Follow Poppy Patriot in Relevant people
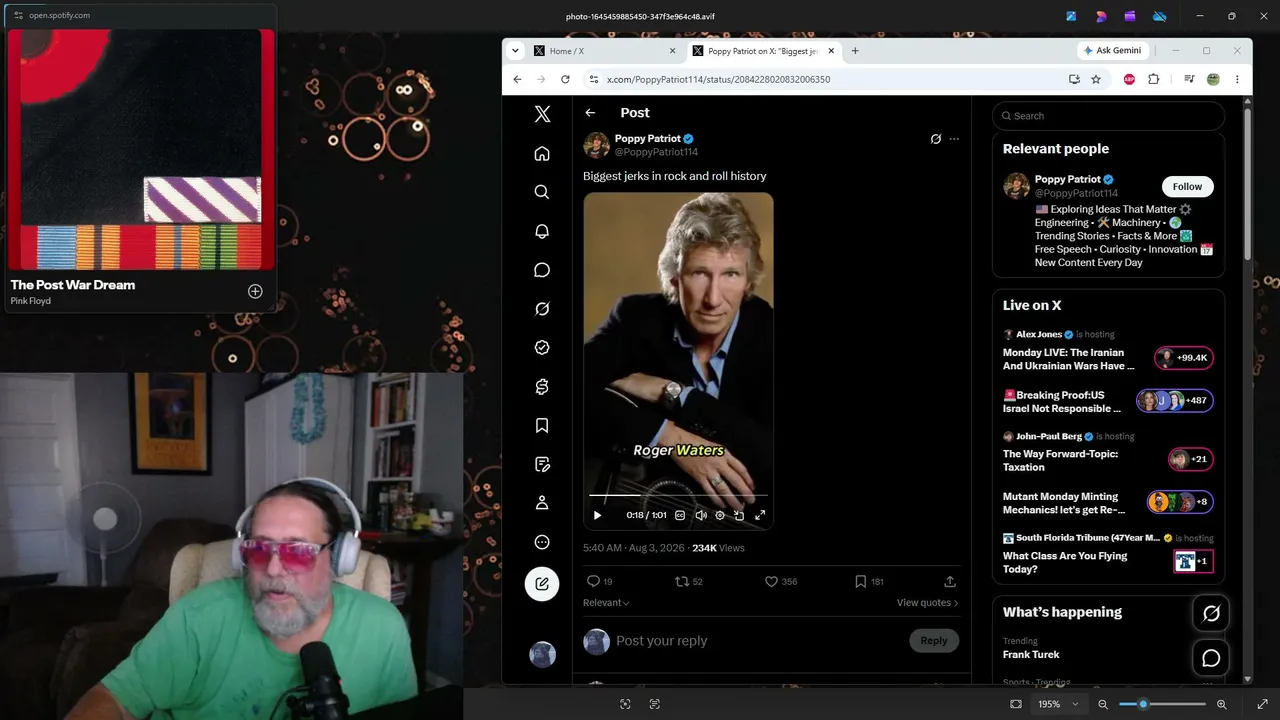Image resolution: width=1280 pixels, height=720 pixels. point(1187,186)
